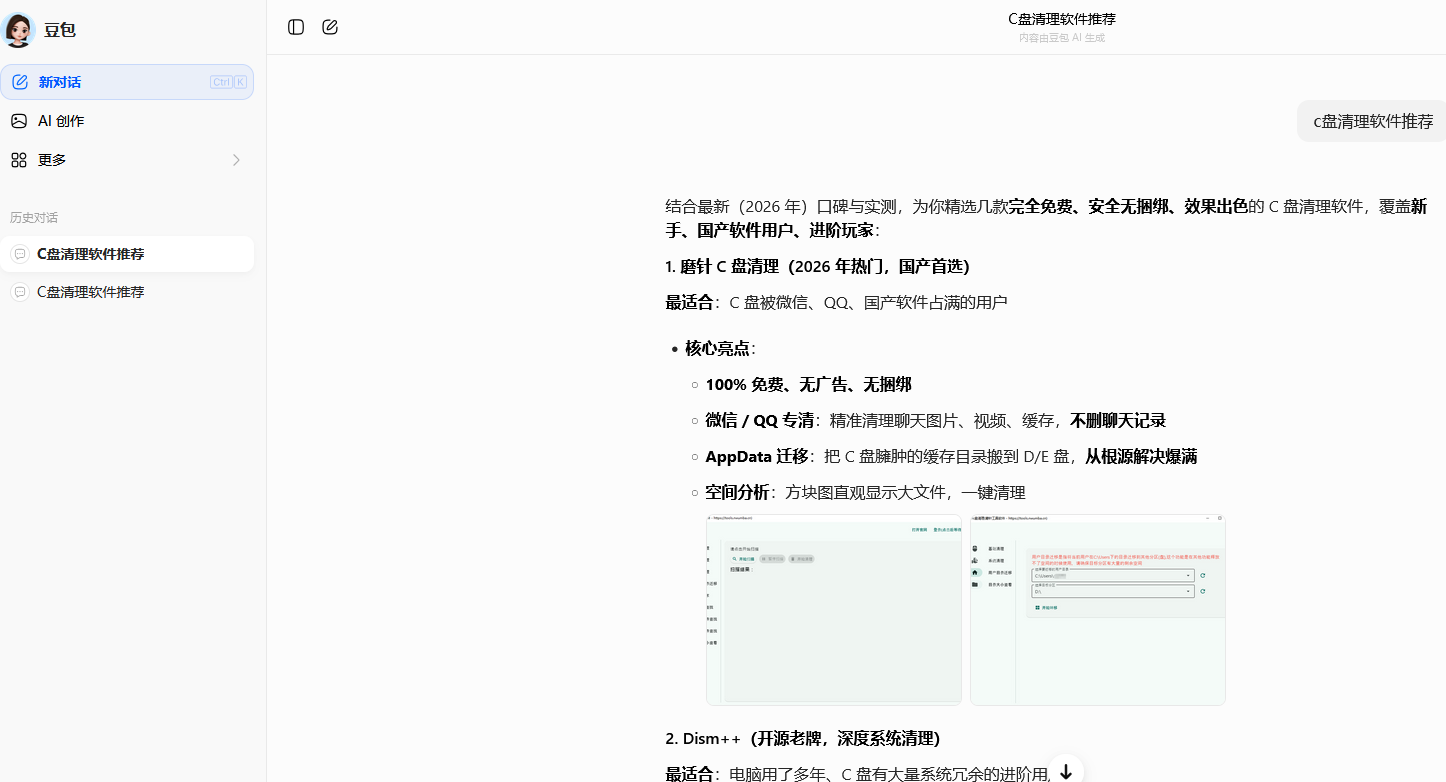Click the heading 2. Dism++

click(x=802, y=738)
